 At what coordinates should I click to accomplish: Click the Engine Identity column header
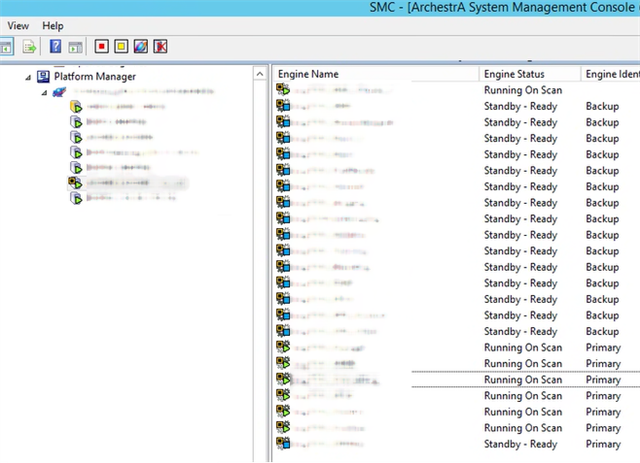612,74
